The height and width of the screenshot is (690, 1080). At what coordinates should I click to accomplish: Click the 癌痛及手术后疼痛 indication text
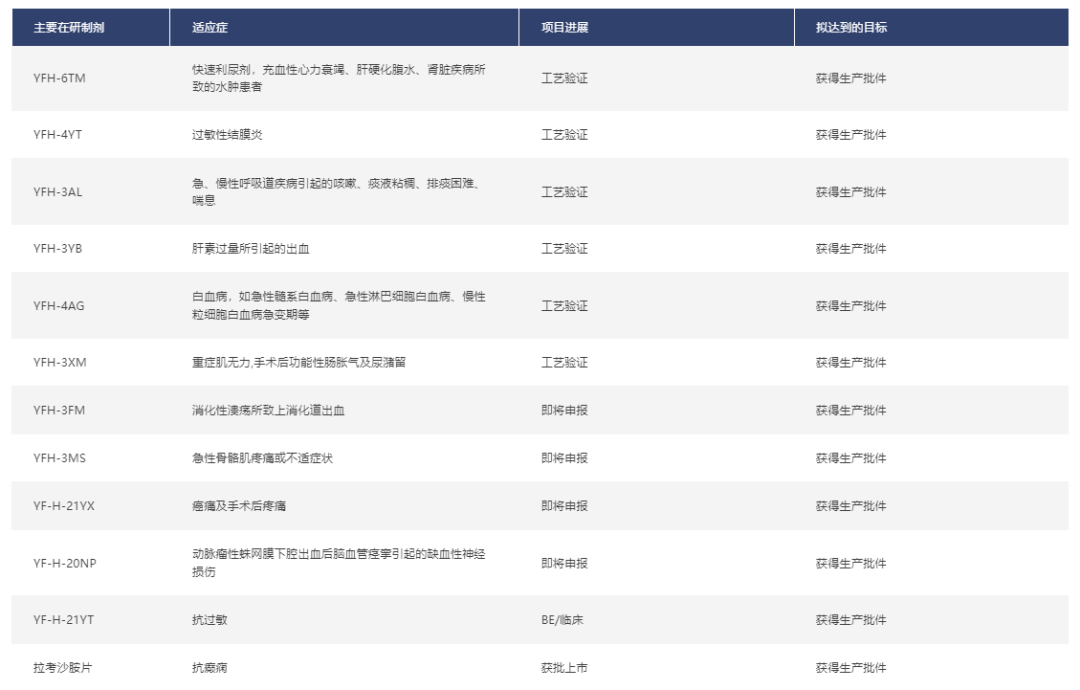[240, 506]
